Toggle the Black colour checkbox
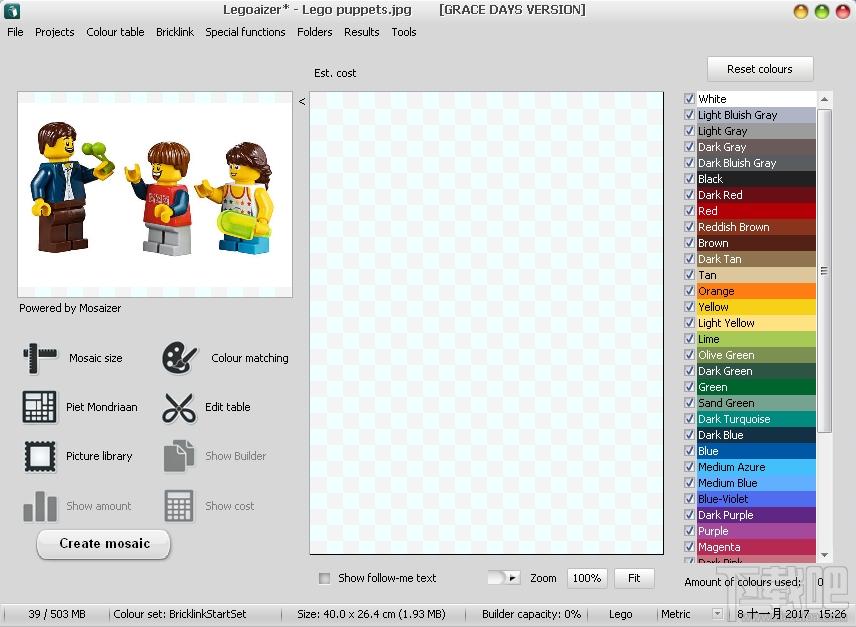The image size is (856, 627). pyautogui.click(x=689, y=178)
